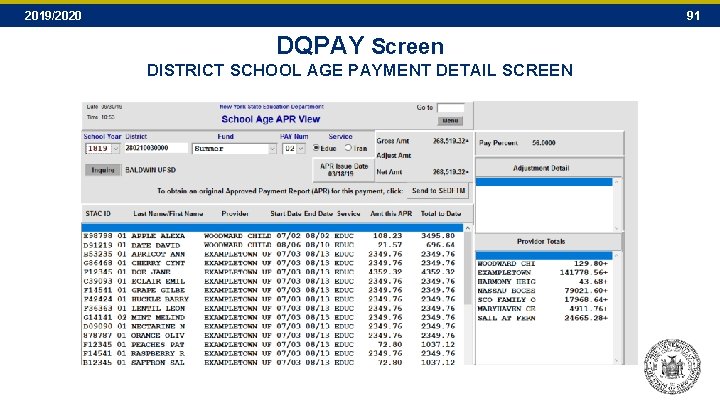Click the Adjustment Detail list scroll up arrow
720x405 pixels.
[617, 182]
